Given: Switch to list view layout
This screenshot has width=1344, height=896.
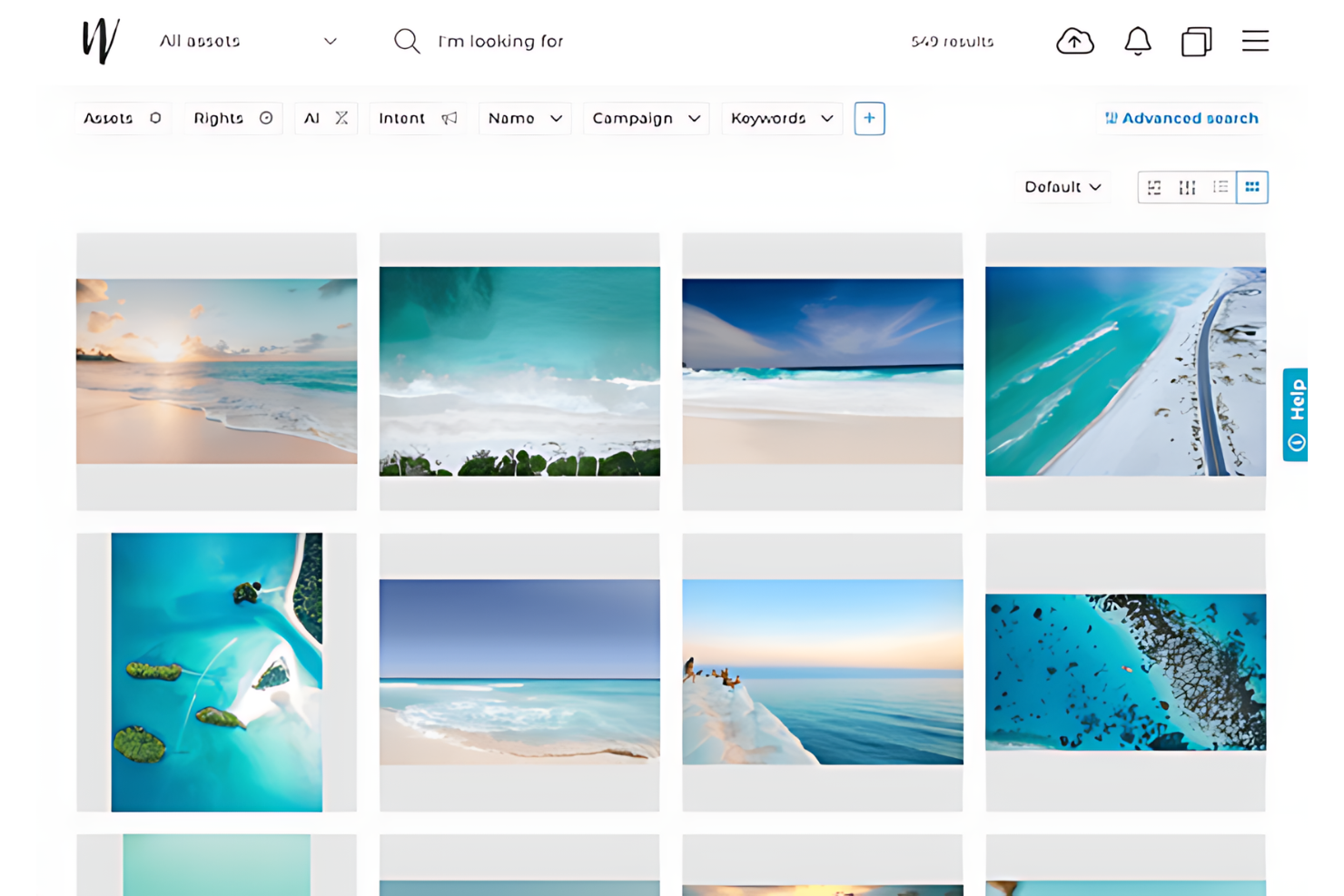Looking at the screenshot, I should (1220, 187).
